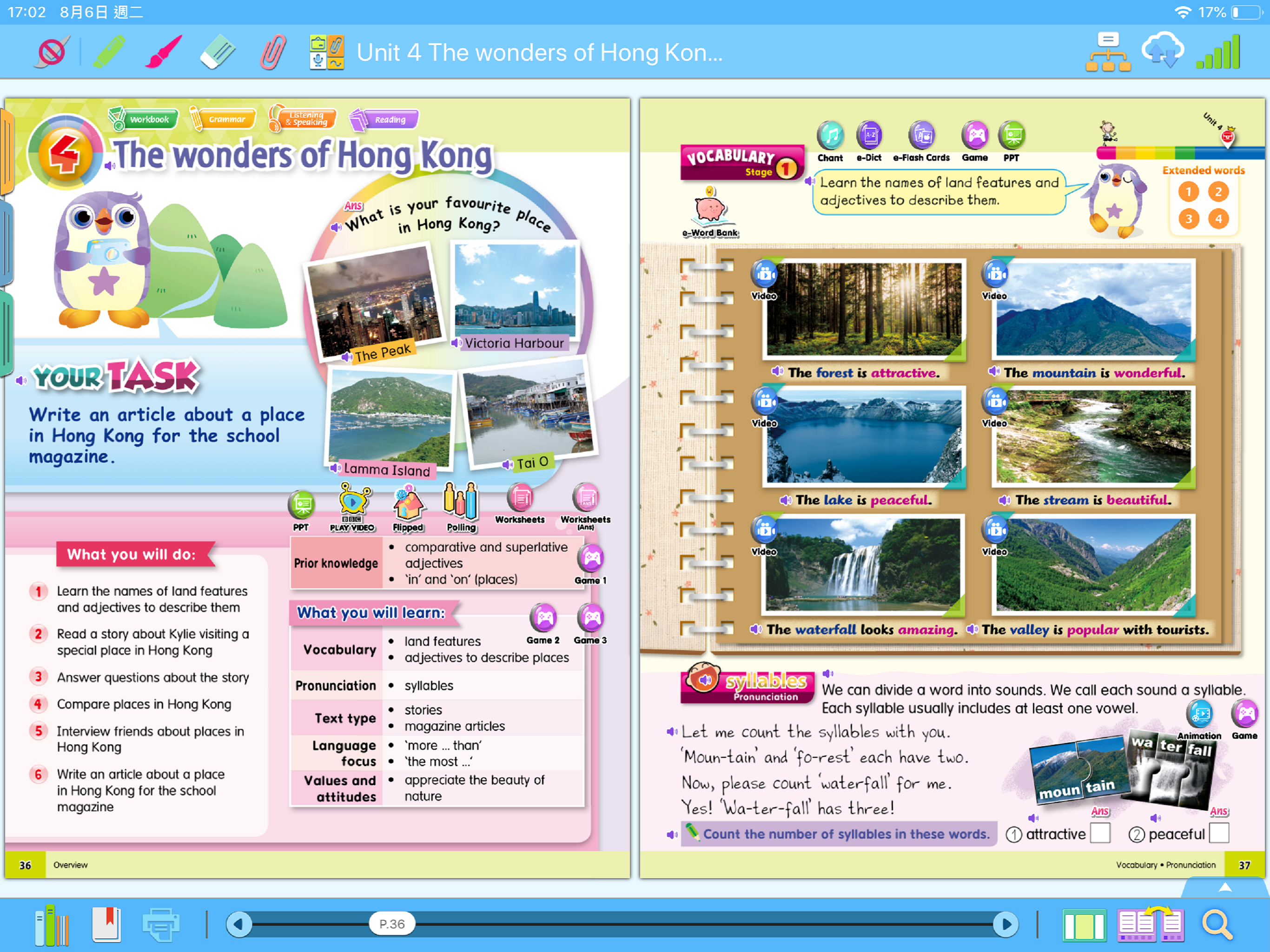Screen dimensions: 1270x952
Task: Tick the answer box for 'attractive'
Action: click(1099, 833)
